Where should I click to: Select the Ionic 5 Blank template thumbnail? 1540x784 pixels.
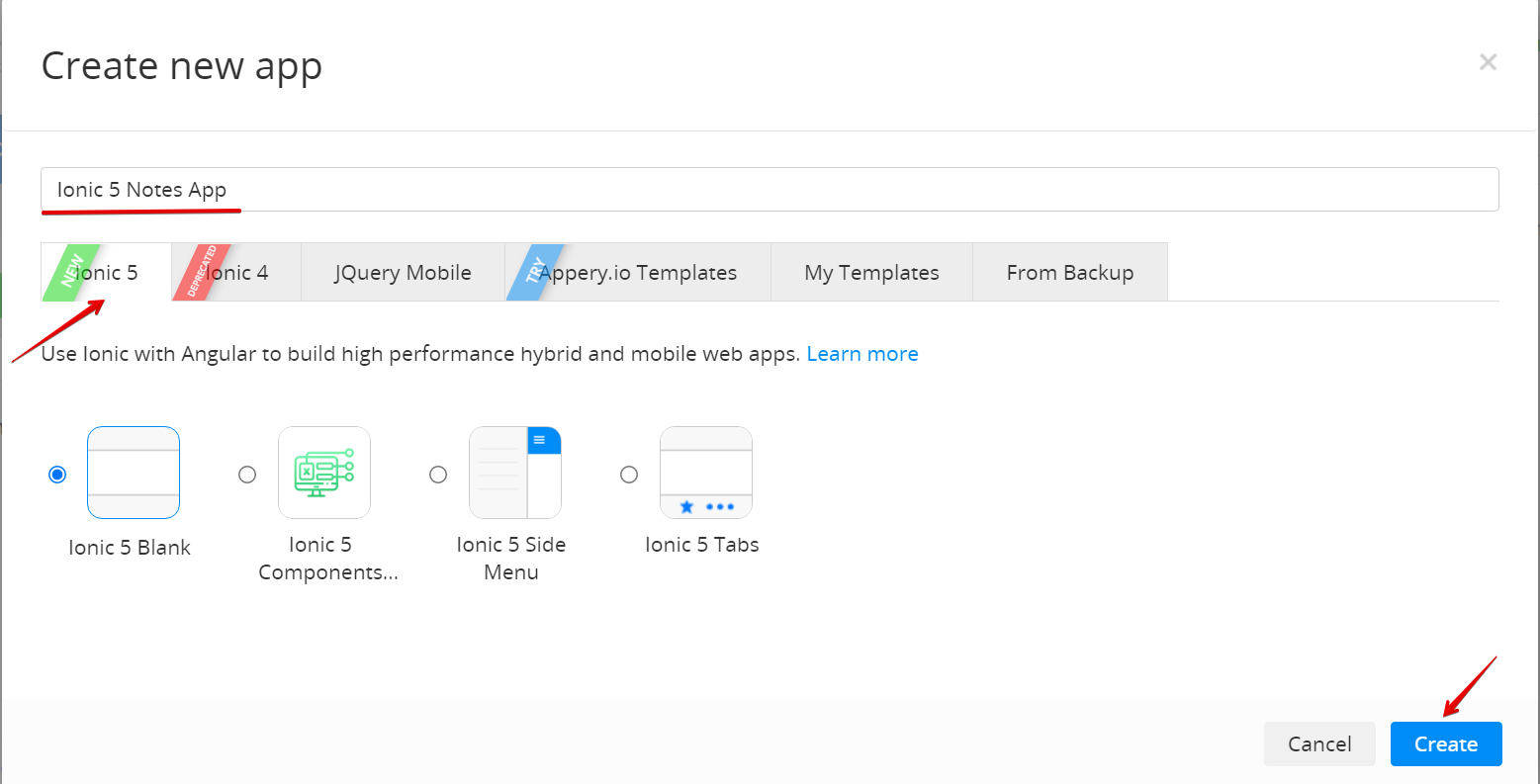coord(134,473)
